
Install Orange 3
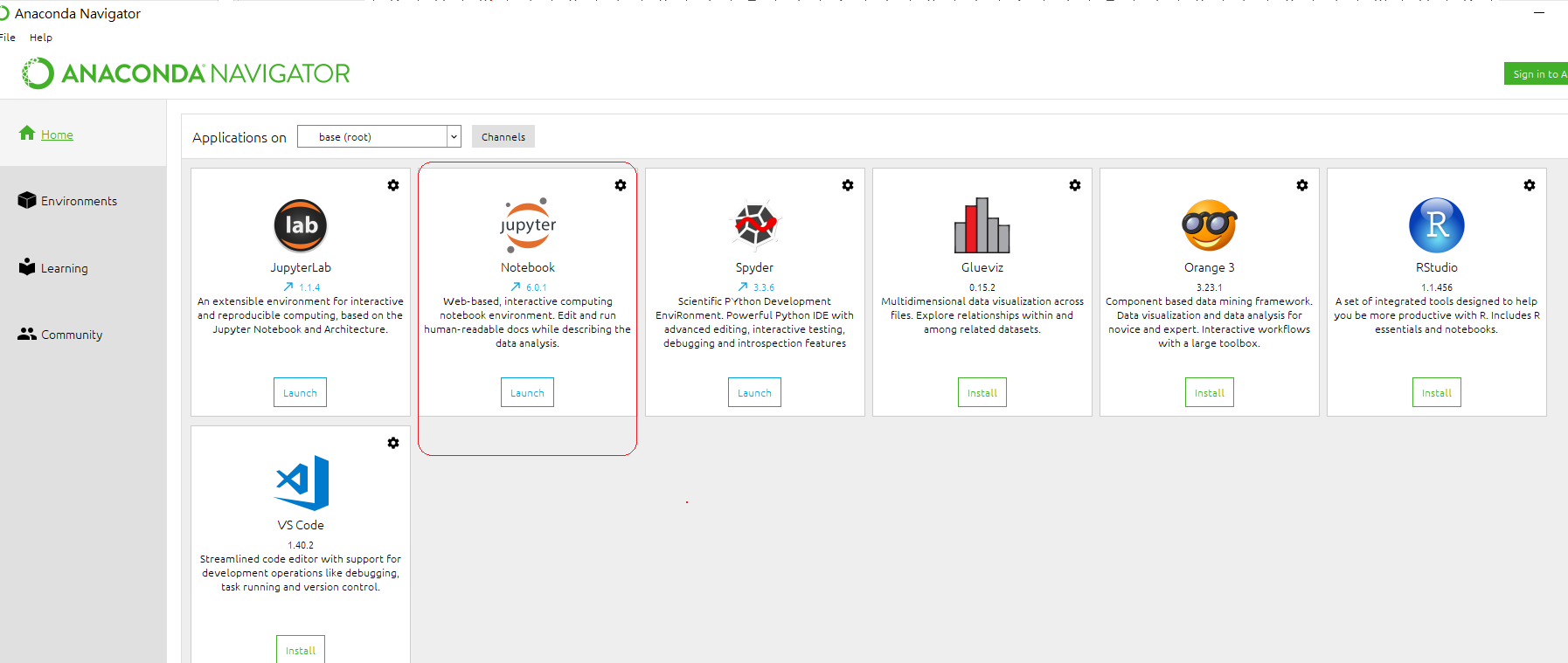click(1210, 392)
